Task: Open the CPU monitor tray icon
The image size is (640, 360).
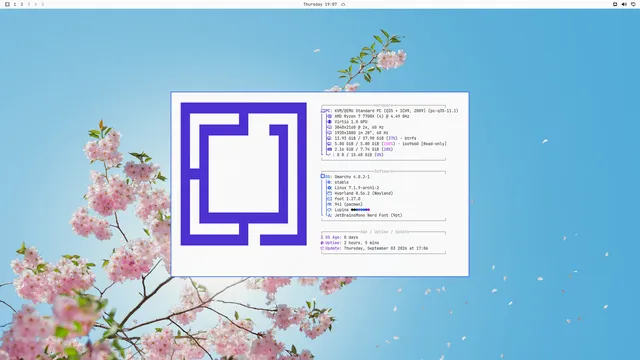Action: (615, 4)
